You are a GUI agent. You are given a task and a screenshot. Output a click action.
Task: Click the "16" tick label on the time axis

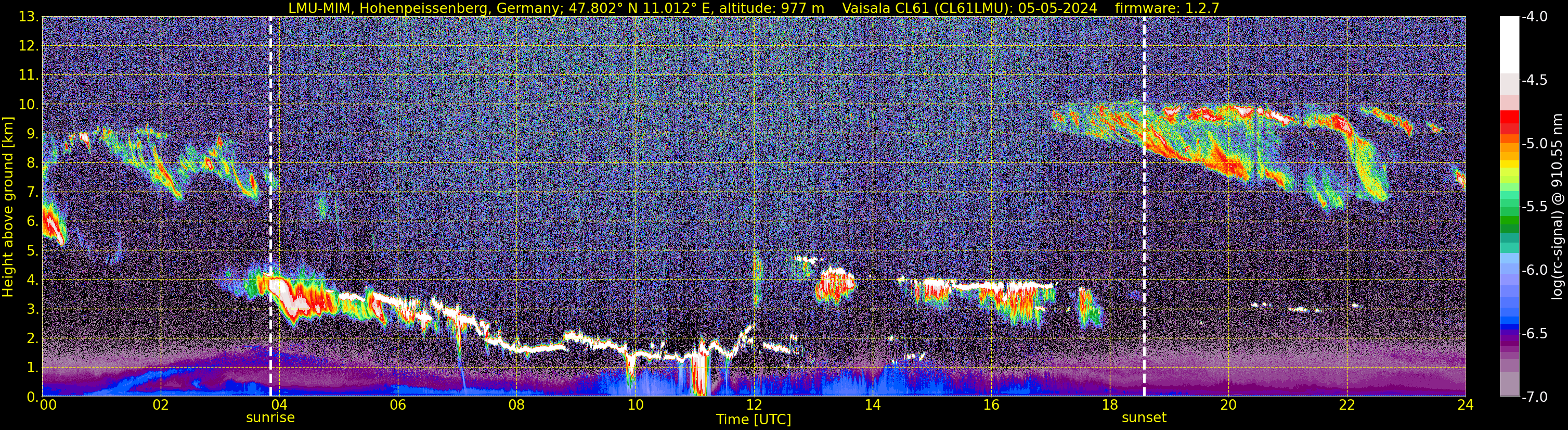click(x=991, y=405)
